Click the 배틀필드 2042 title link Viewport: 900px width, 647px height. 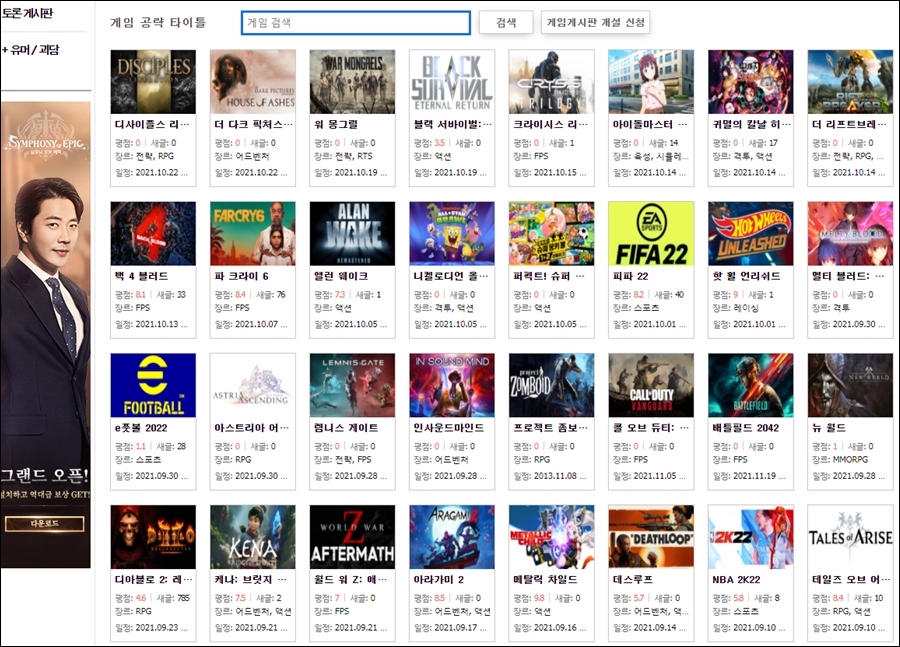coord(746,428)
